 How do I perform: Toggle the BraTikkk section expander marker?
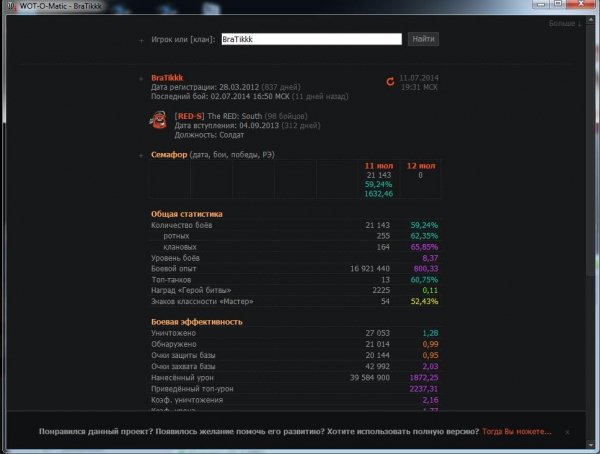coord(141,79)
